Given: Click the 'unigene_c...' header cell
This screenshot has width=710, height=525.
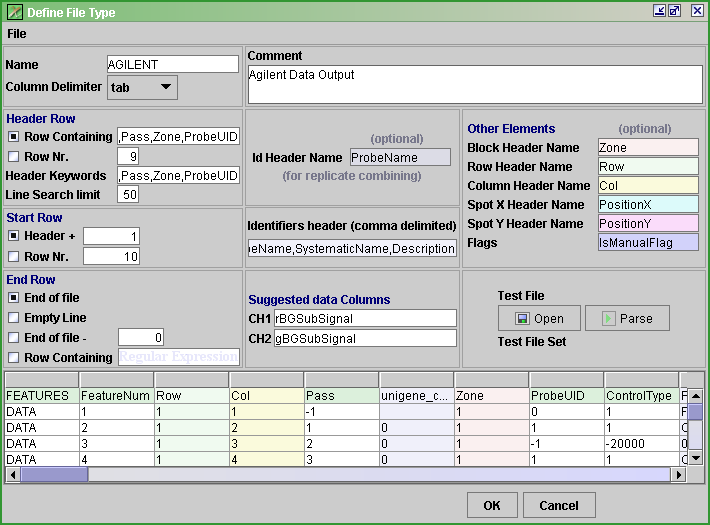Looking at the screenshot, I should click(417, 395).
